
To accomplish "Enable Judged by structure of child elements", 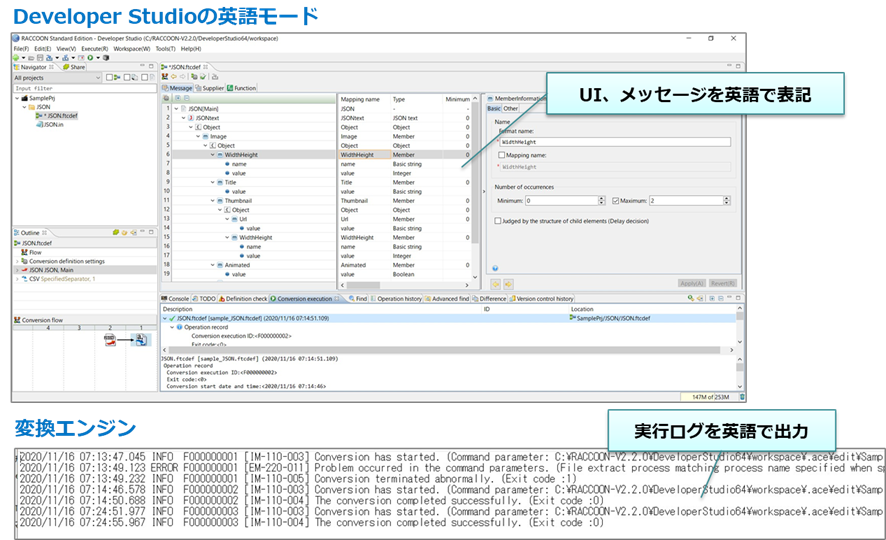I will click(x=498, y=221).
